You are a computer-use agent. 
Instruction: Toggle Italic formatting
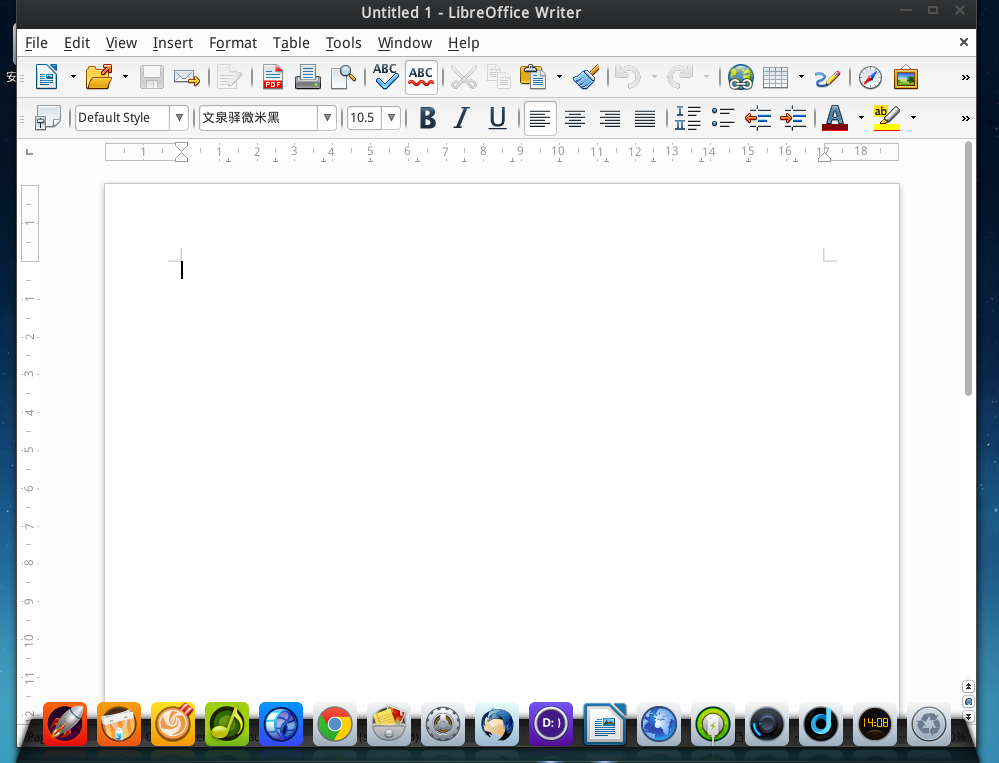[461, 118]
